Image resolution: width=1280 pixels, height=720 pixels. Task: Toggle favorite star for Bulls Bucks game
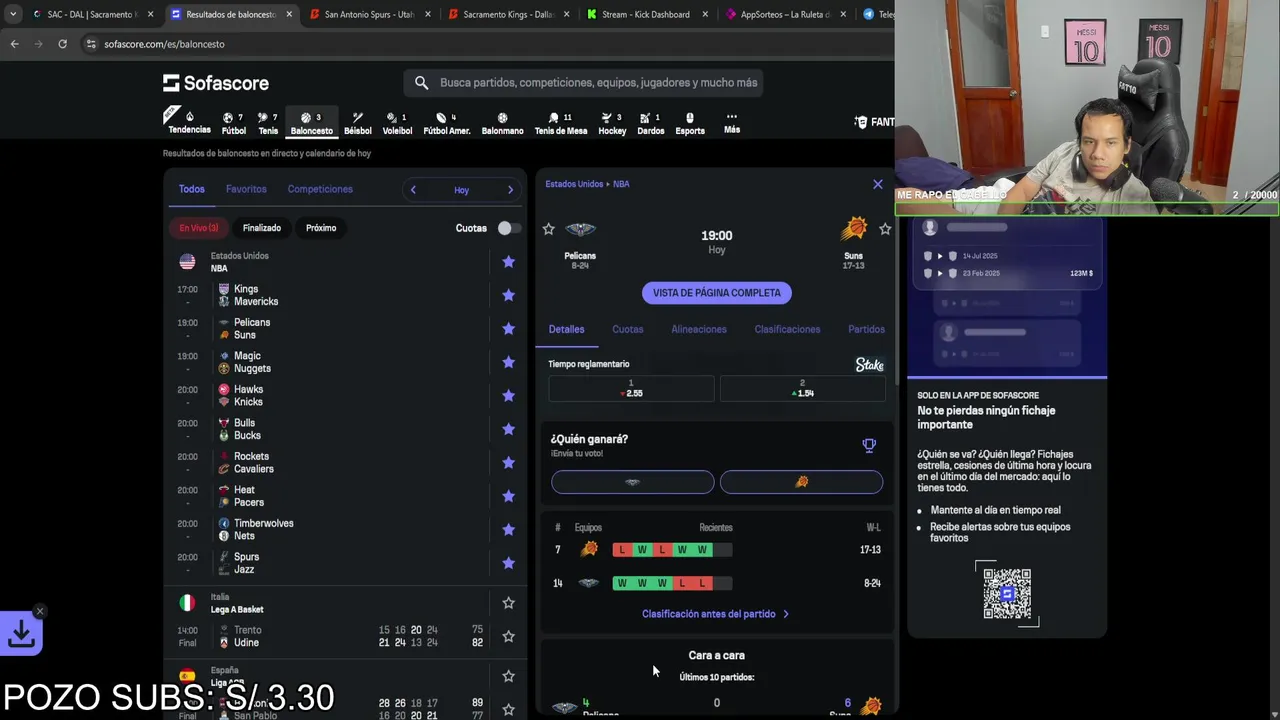tap(508, 429)
